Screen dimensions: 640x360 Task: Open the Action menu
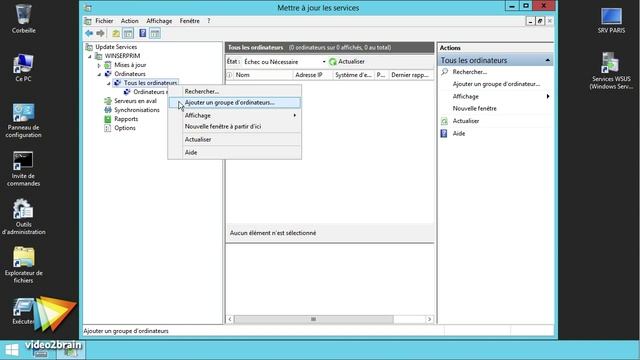[x=129, y=21]
